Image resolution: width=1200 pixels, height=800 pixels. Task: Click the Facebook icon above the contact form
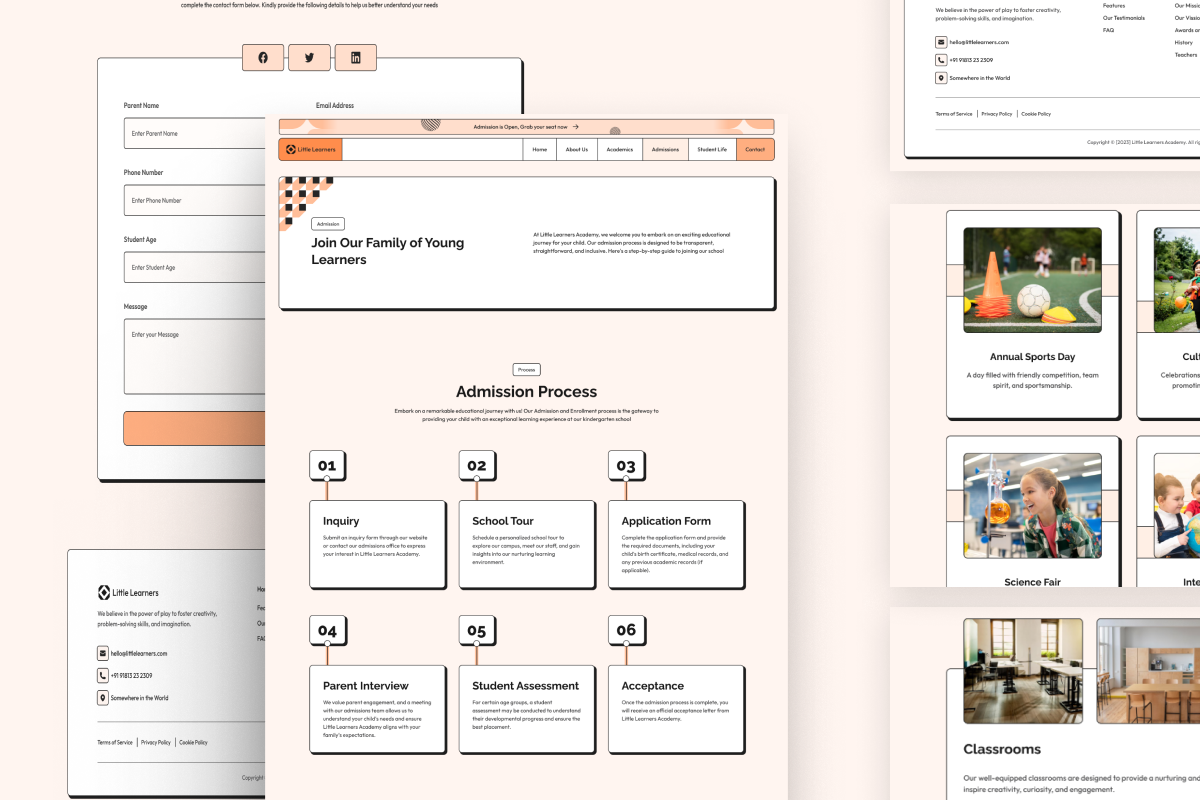point(263,58)
